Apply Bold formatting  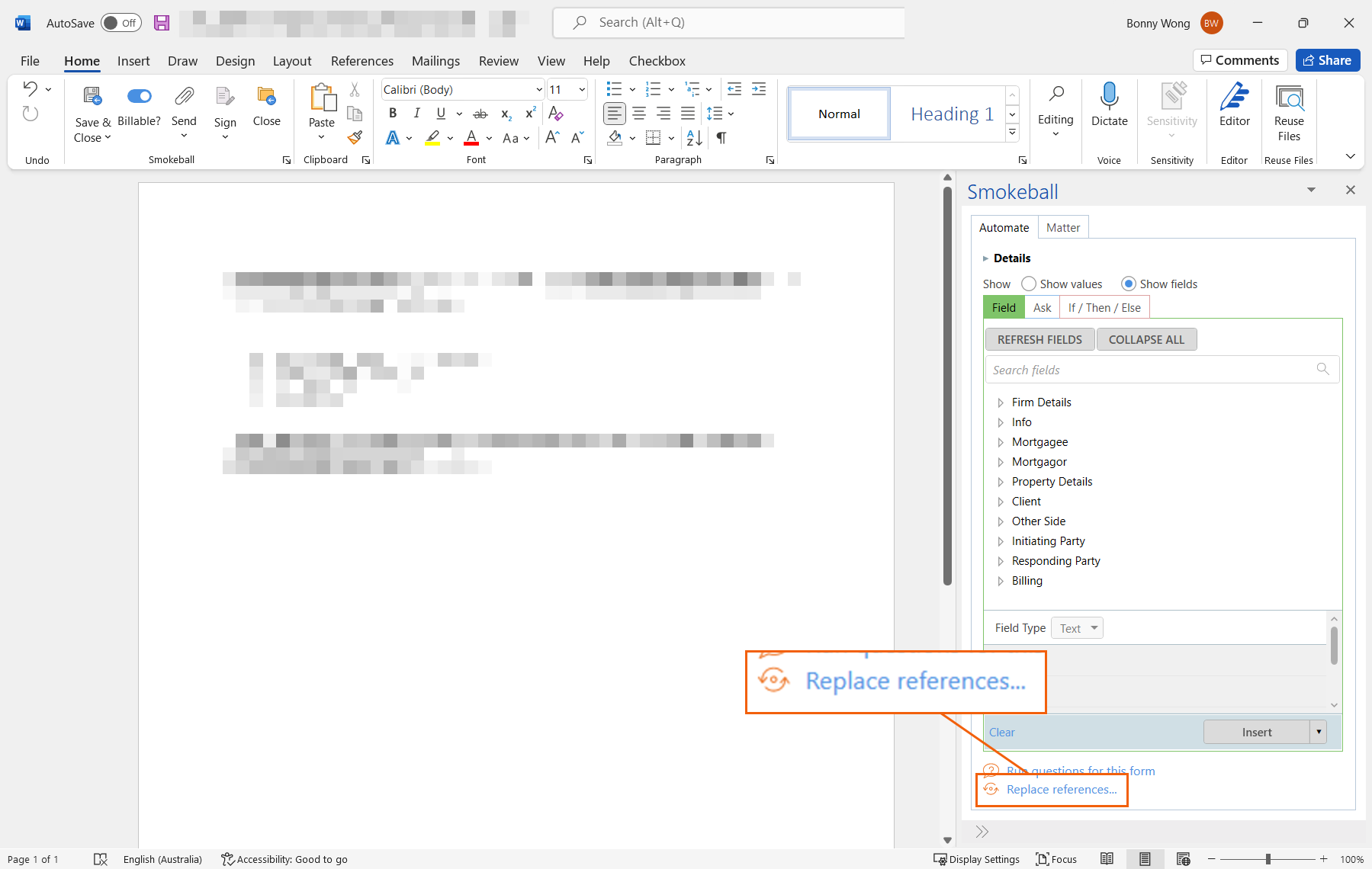(393, 114)
